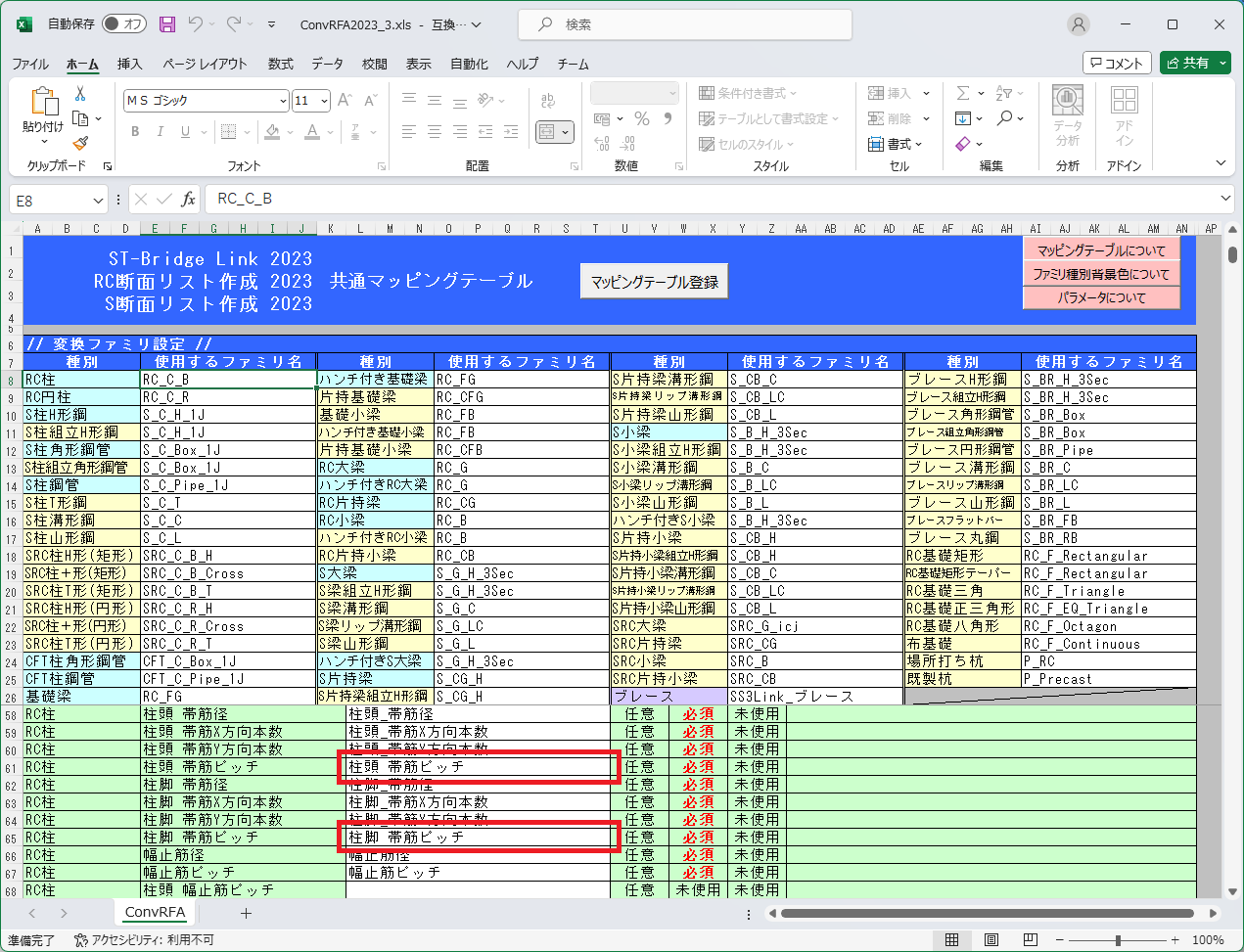Click the Merge and Center icon
This screenshot has width=1244, height=952.
click(x=547, y=132)
